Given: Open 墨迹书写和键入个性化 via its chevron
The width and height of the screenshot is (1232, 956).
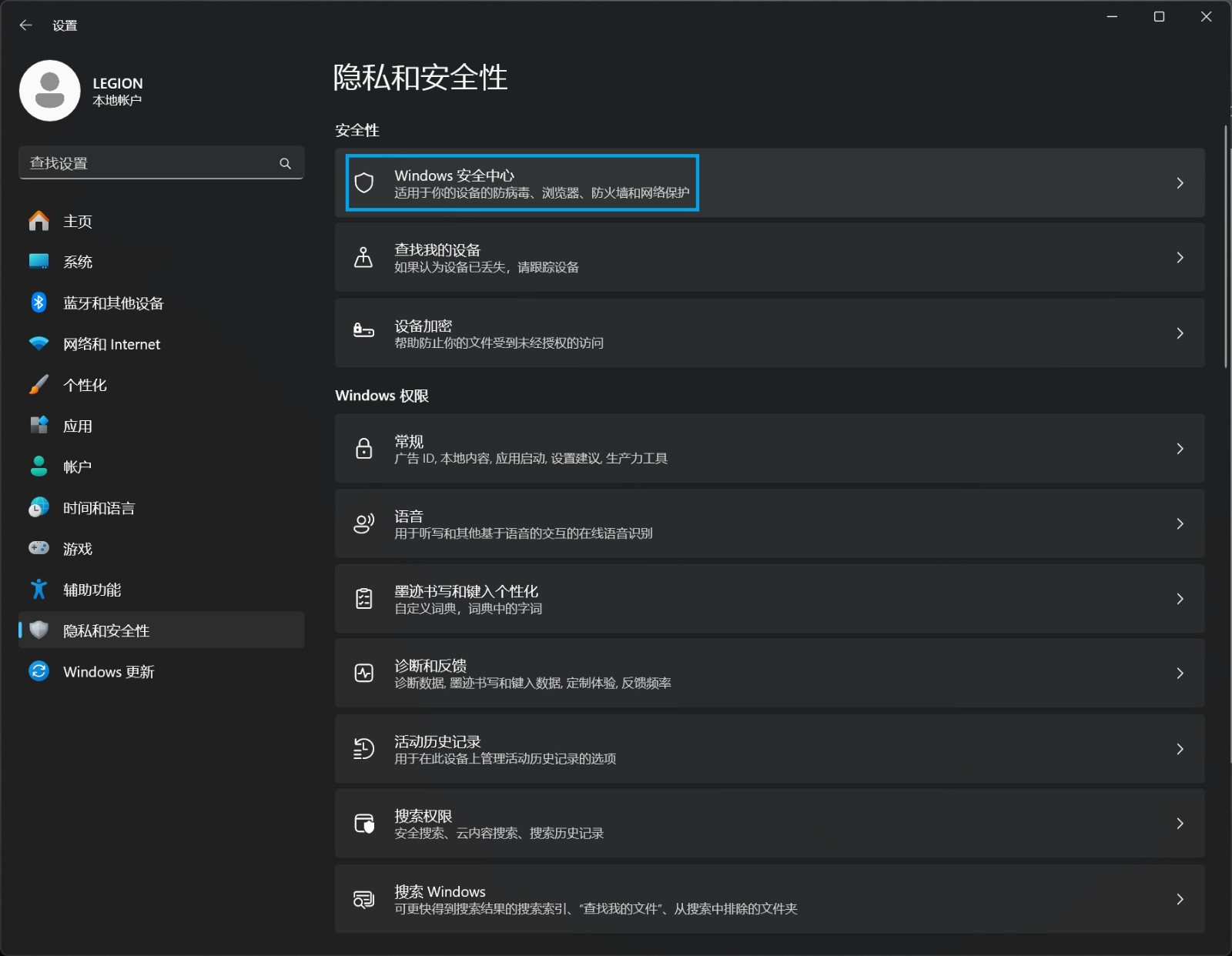Looking at the screenshot, I should pos(1180,598).
